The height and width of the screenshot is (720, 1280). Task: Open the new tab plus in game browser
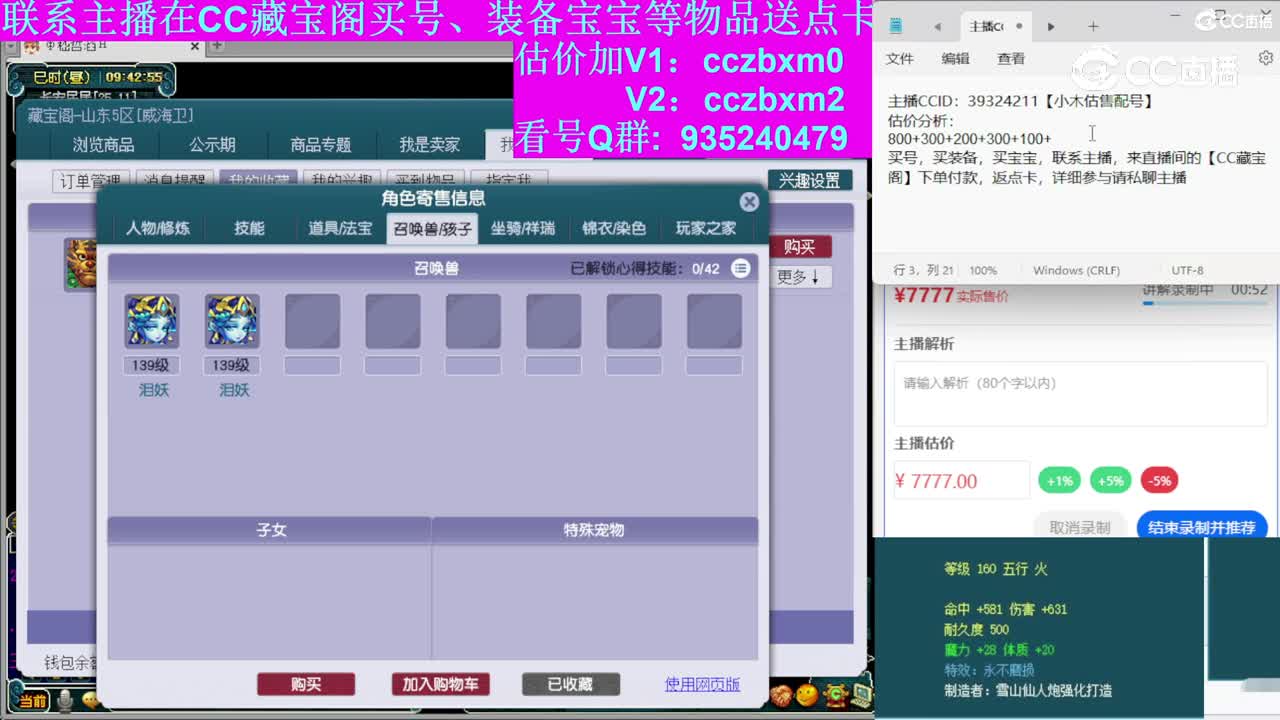[x=217, y=45]
